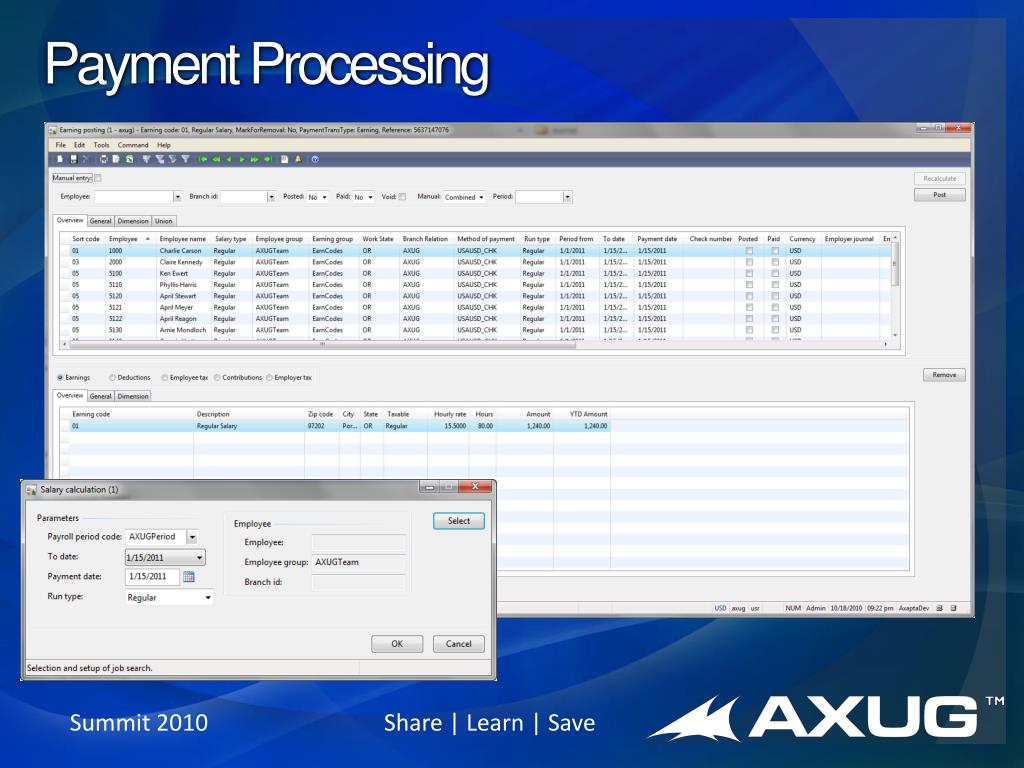Click the alert bell toolbar icon
Viewport: 1024px width, 768px height.
[298, 159]
